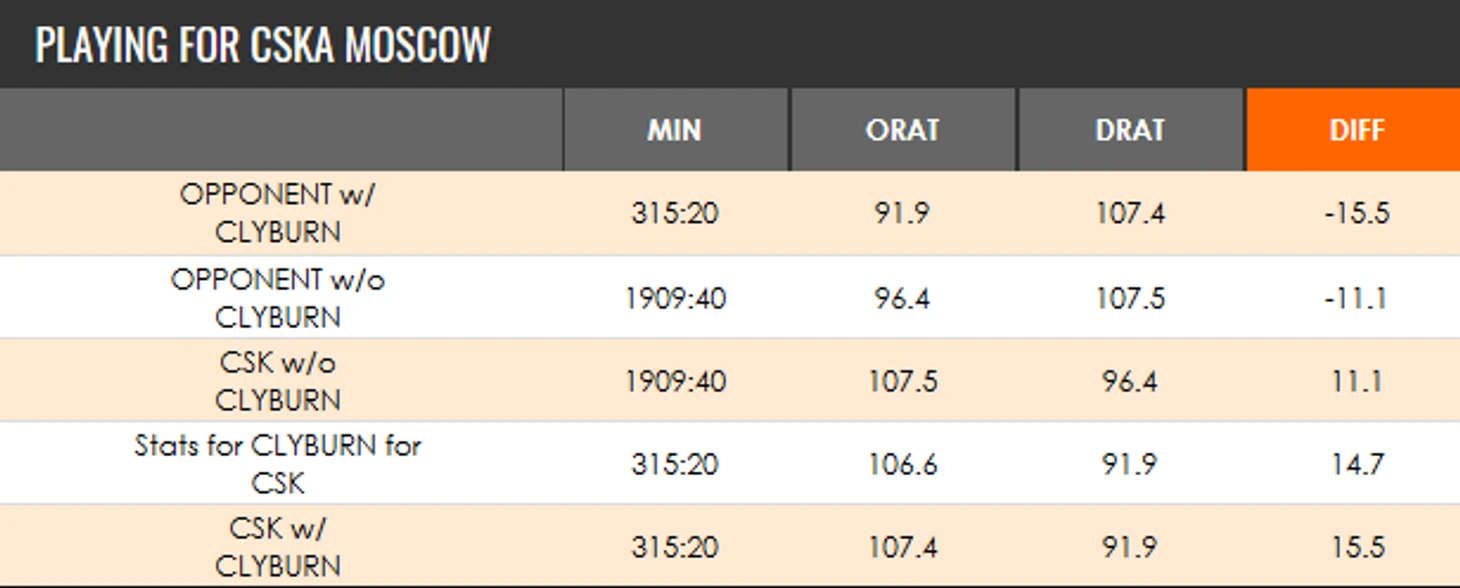
Task: Click the -15.5 DIFF value
Action: click(1357, 213)
